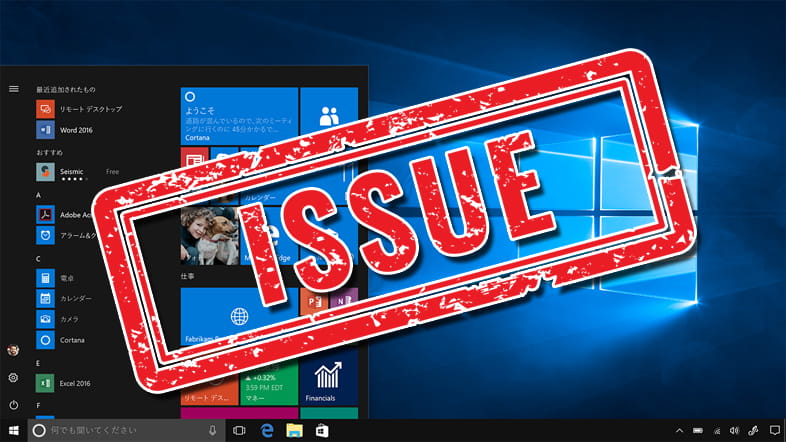Open the network status tray icon

click(717, 430)
